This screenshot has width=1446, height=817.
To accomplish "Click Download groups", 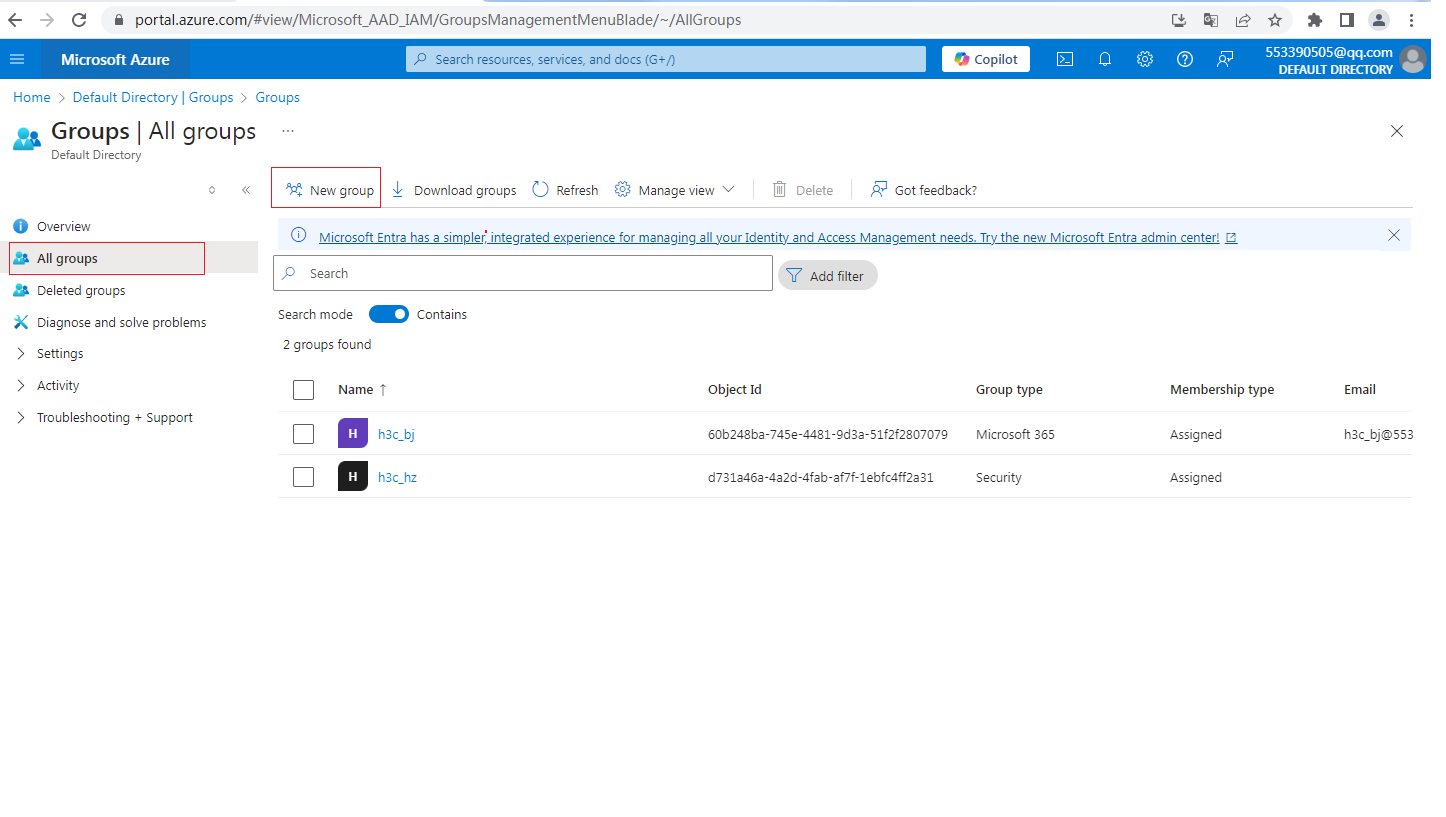I will tap(453, 190).
